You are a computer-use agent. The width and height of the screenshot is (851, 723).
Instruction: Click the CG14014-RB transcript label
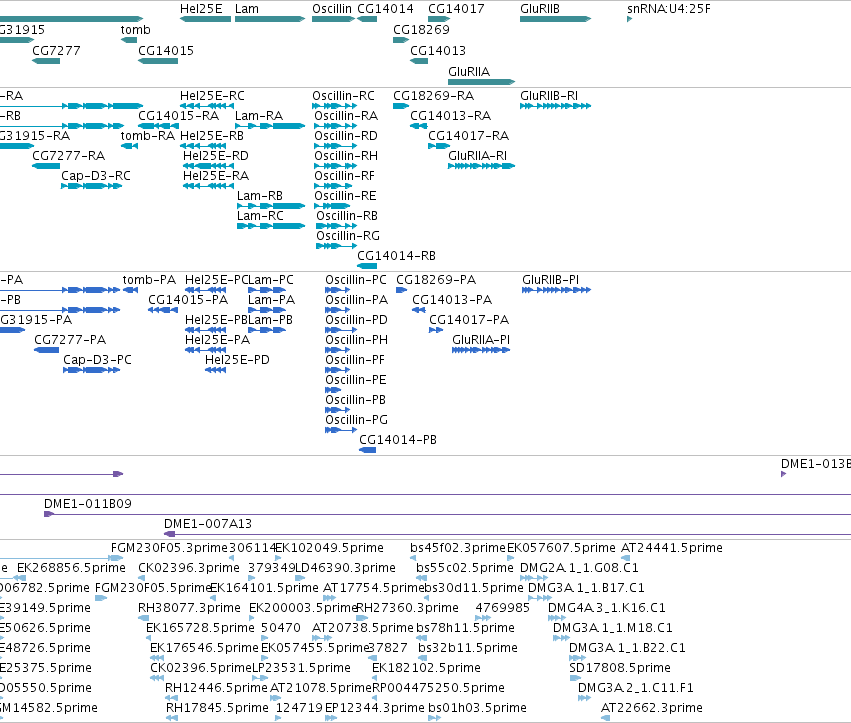point(396,256)
